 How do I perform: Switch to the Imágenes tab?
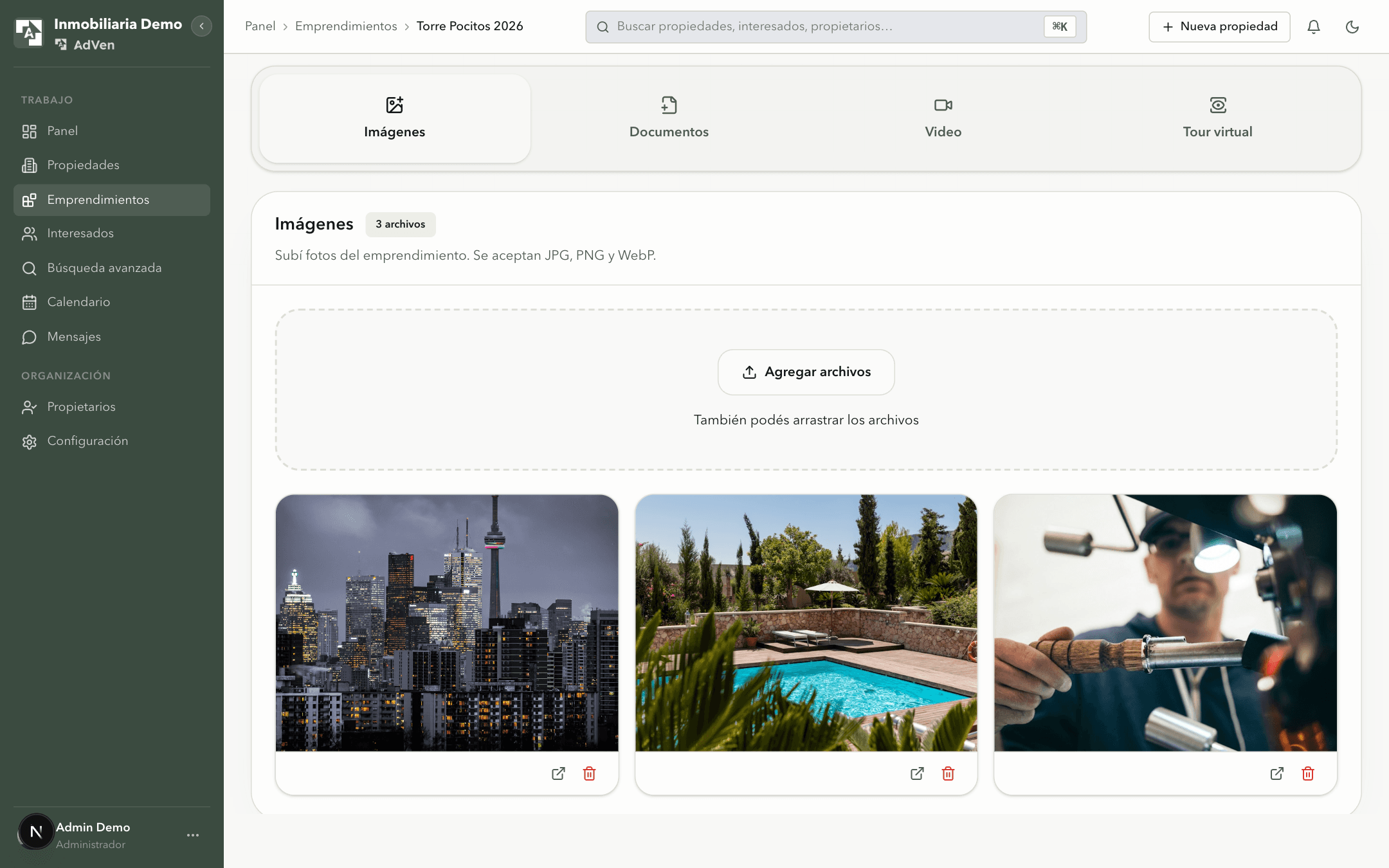coord(395,119)
